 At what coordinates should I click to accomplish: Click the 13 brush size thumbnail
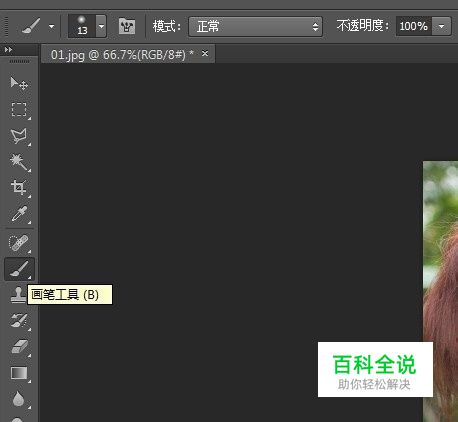pos(82,26)
